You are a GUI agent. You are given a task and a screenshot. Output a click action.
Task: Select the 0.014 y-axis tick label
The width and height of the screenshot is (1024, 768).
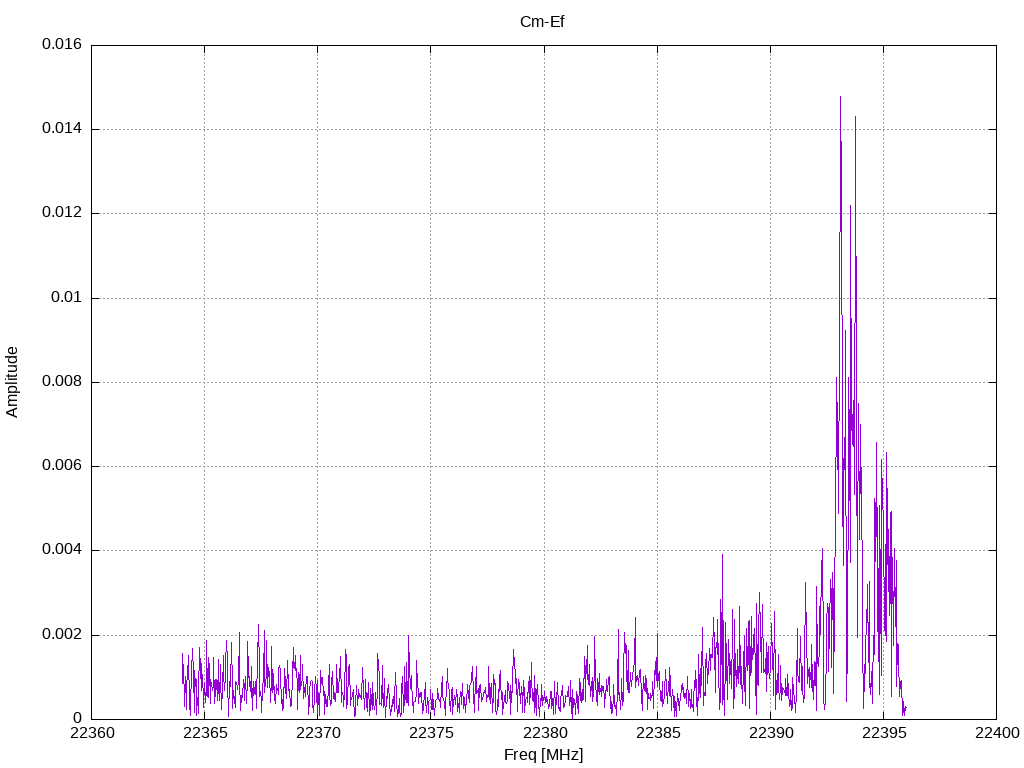(x=61, y=129)
